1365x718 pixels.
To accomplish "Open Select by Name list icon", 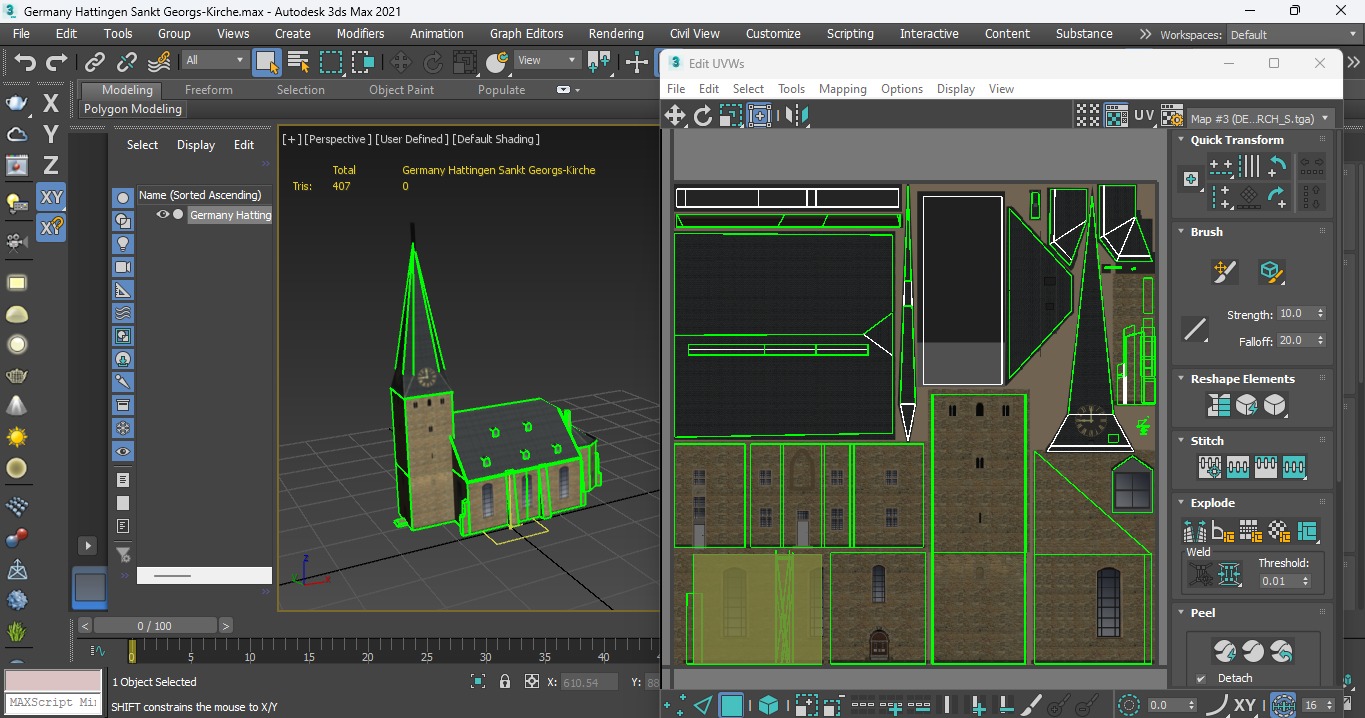I will coord(298,62).
